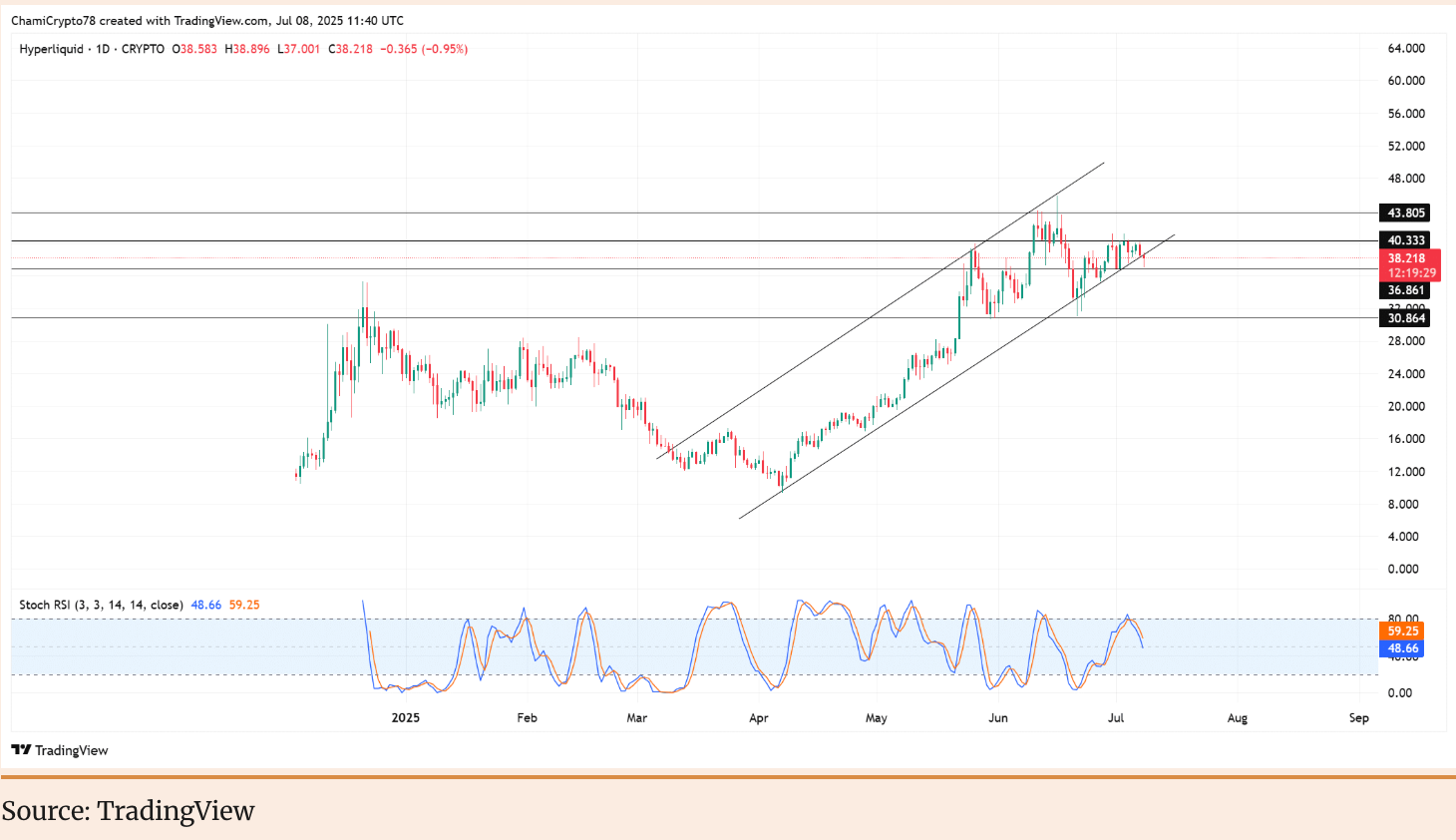The image size is (1456, 840).
Task: Click the Source: TradingView caption
Action: click(128, 811)
